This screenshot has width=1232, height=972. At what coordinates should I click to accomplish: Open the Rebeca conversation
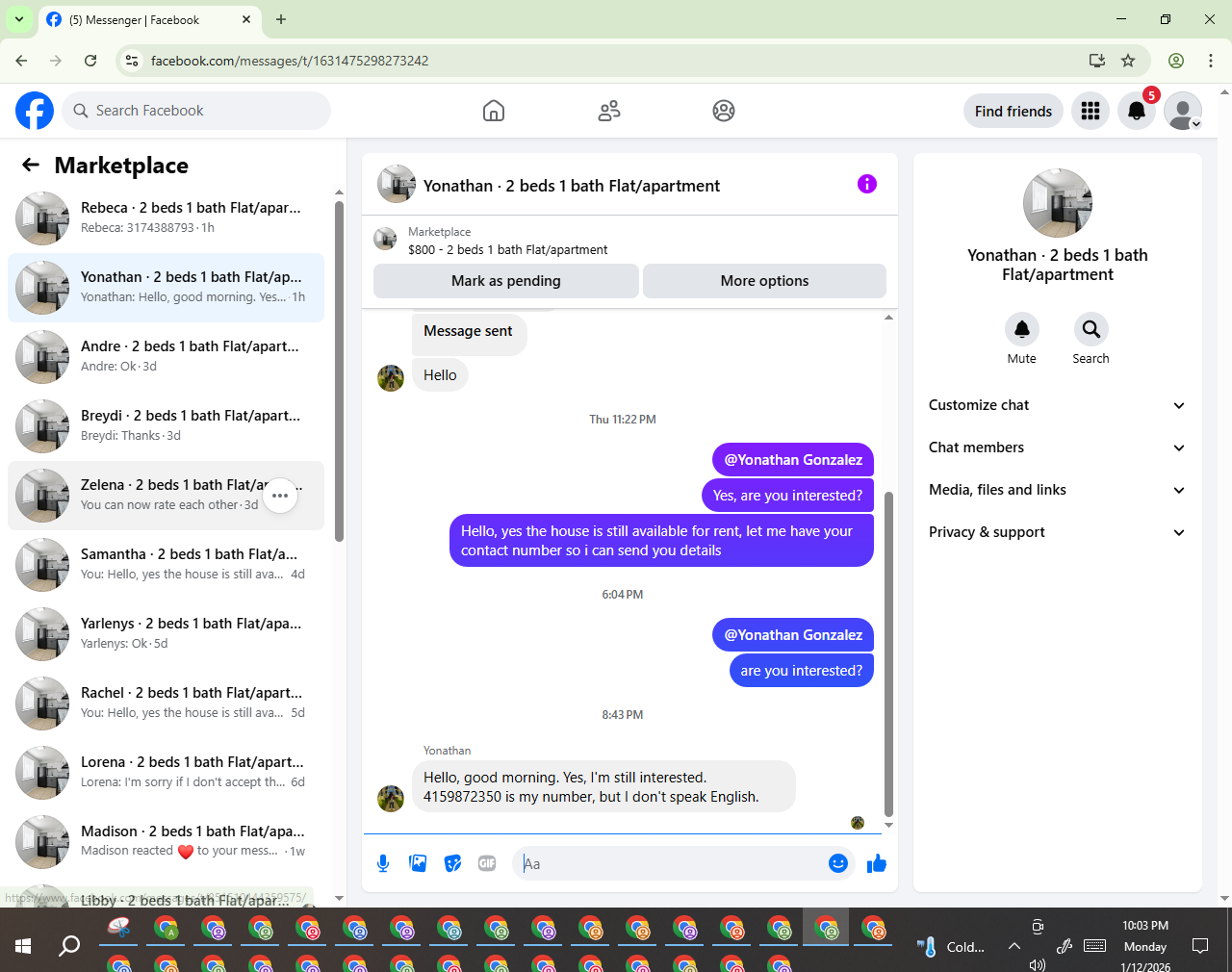click(x=166, y=218)
